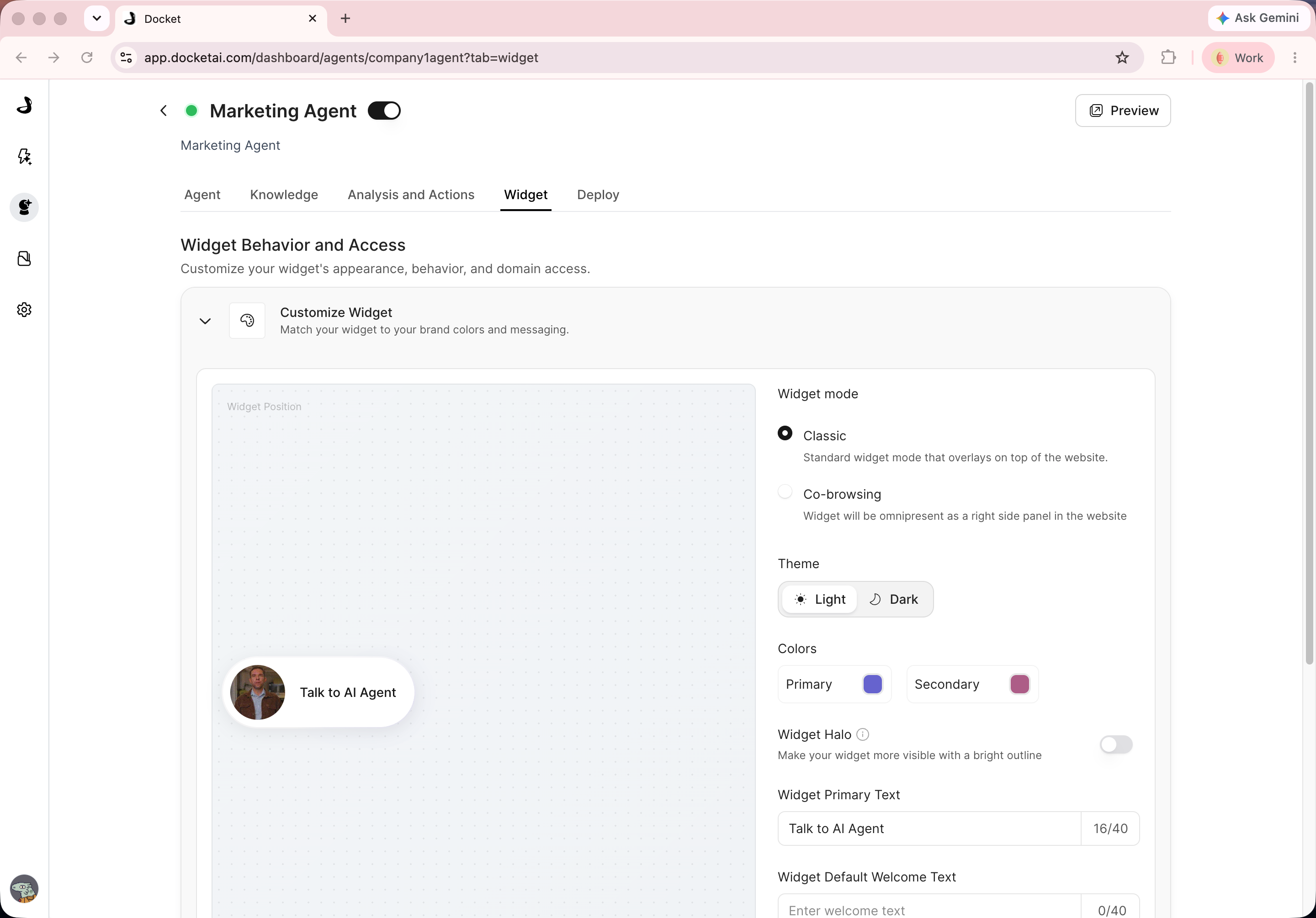This screenshot has height=918, width=1316.
Task: Reload the page
Action: point(86,57)
